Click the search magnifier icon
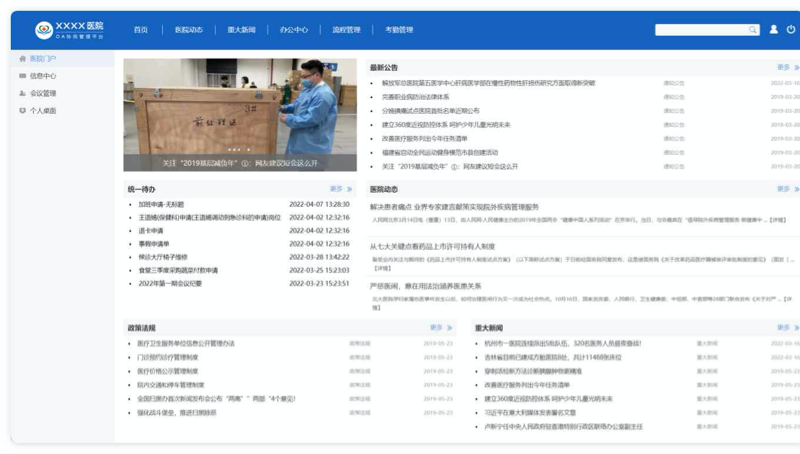800x454 pixels. [x=753, y=30]
